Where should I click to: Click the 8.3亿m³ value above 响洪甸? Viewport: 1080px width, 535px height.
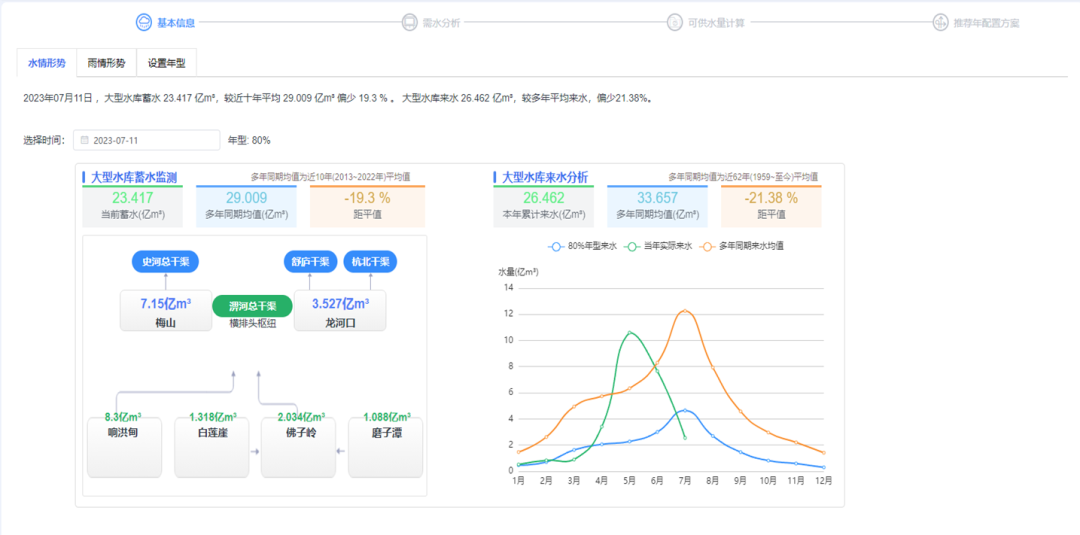point(123,417)
